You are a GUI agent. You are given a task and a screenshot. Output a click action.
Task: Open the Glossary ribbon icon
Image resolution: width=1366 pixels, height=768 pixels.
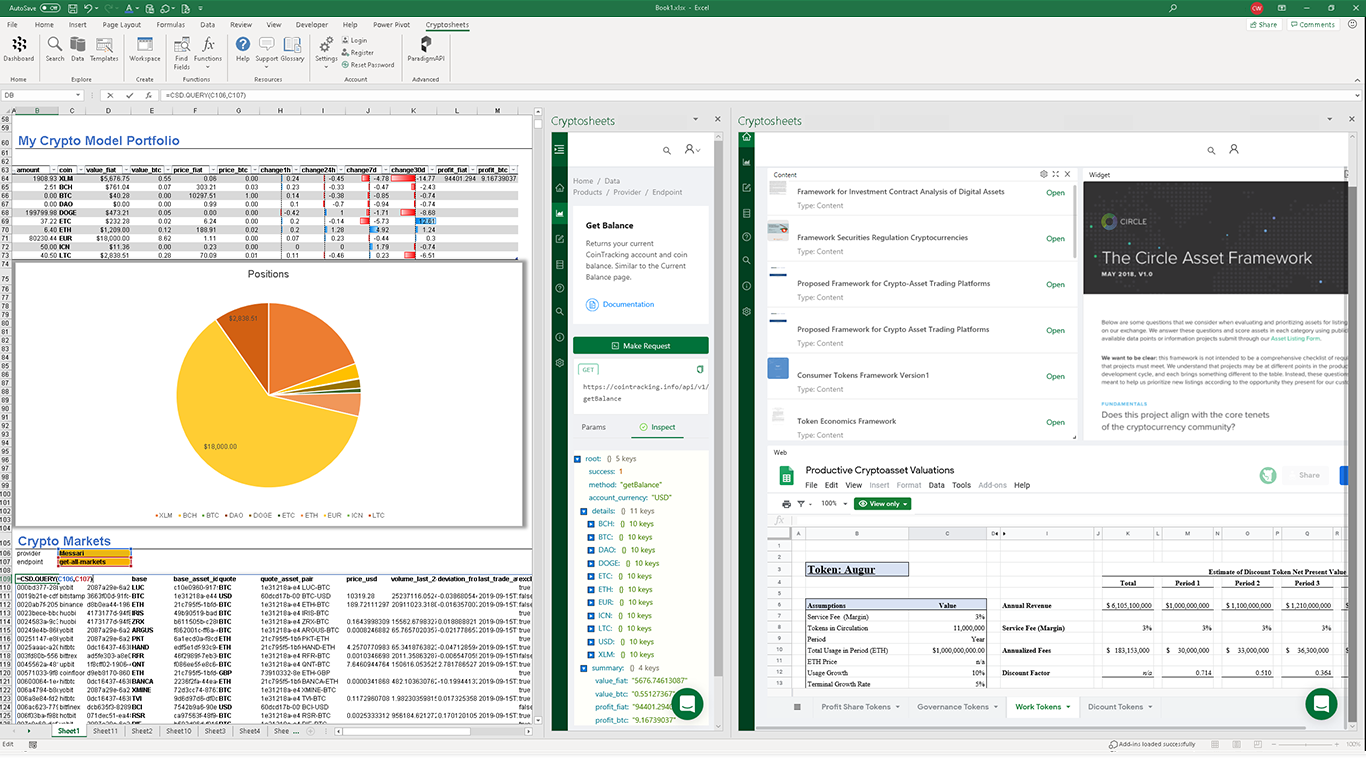tap(292, 49)
